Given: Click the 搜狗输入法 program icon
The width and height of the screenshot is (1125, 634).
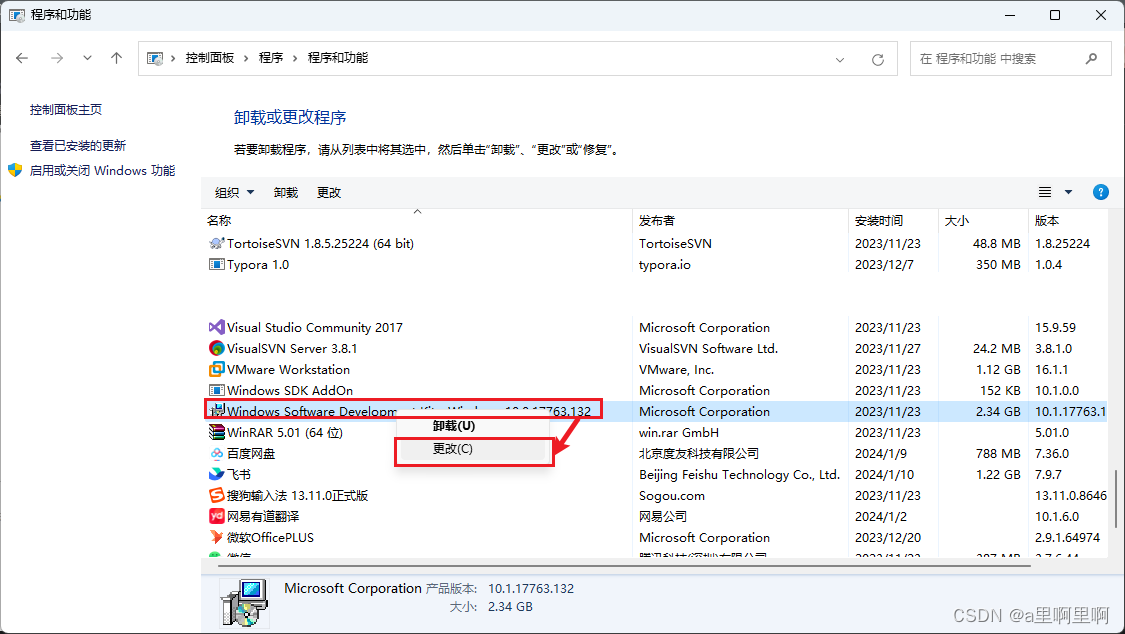Looking at the screenshot, I should point(216,496).
